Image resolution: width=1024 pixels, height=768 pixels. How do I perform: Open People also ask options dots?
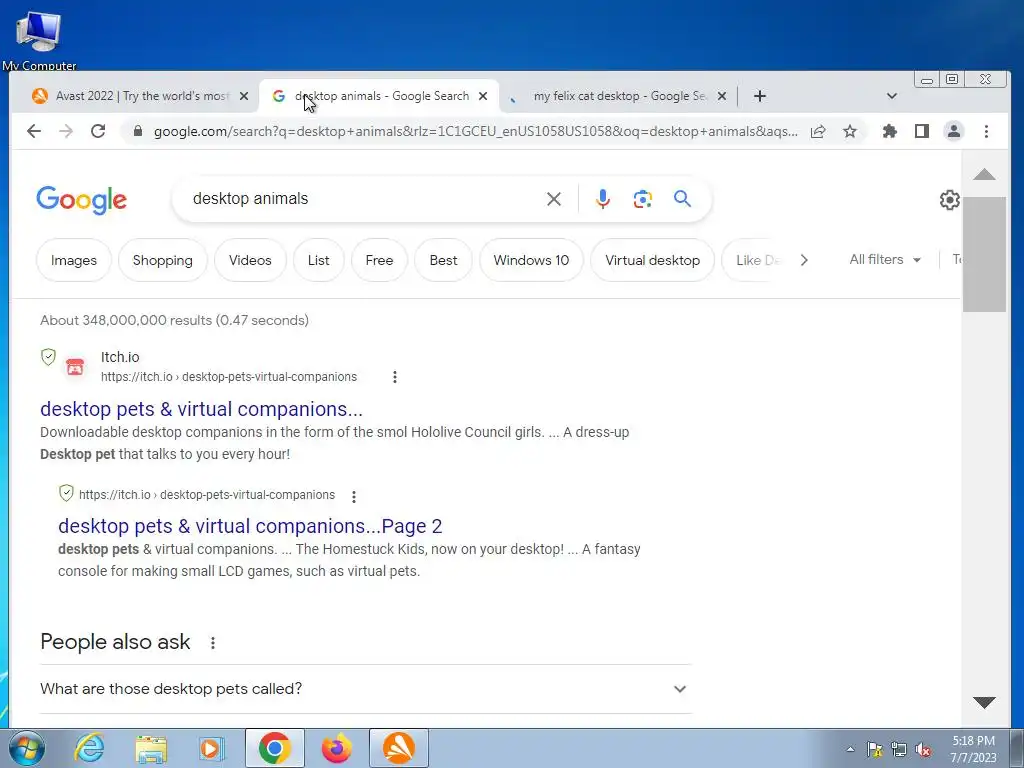212,643
